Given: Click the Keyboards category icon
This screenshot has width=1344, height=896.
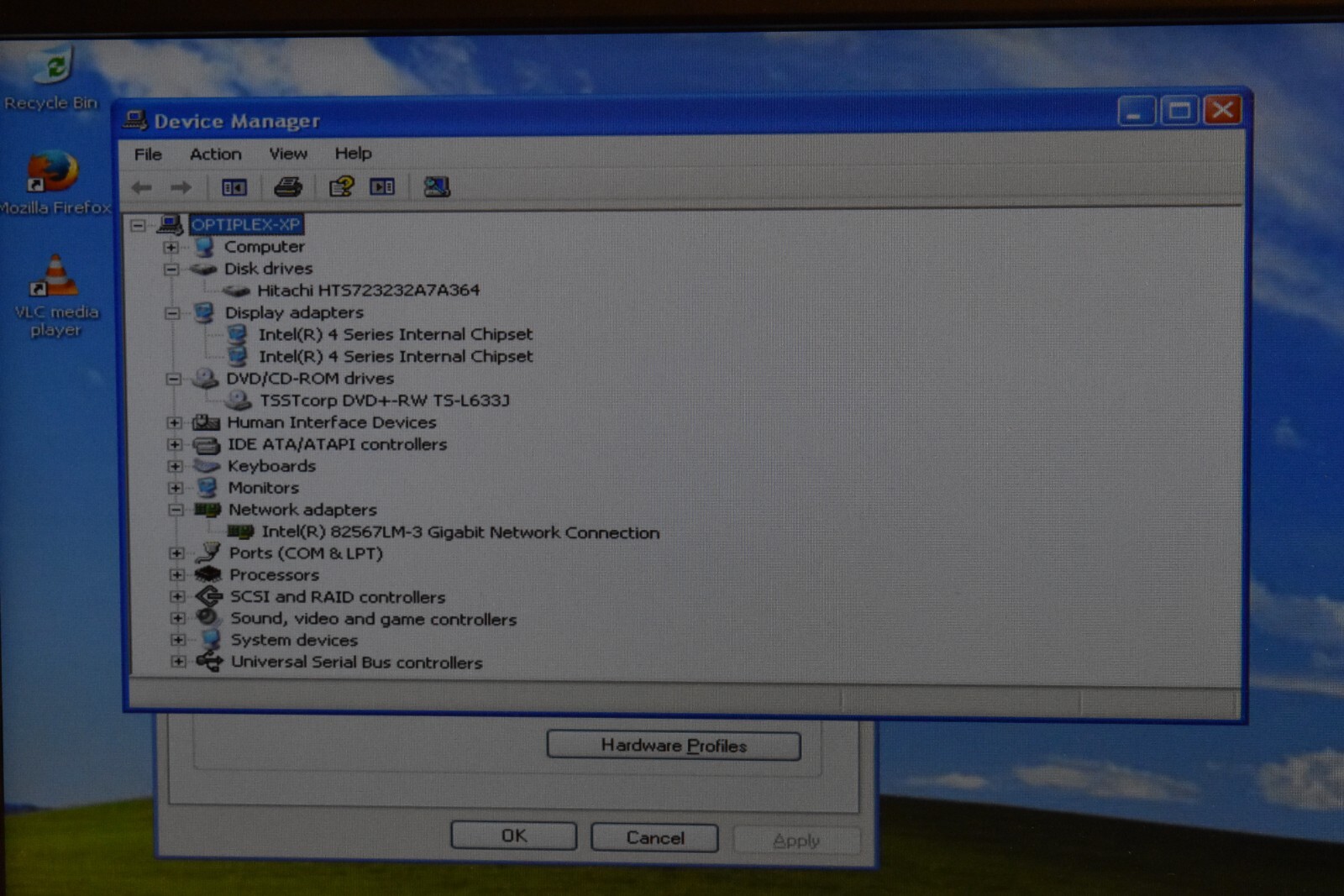Looking at the screenshot, I should [207, 466].
